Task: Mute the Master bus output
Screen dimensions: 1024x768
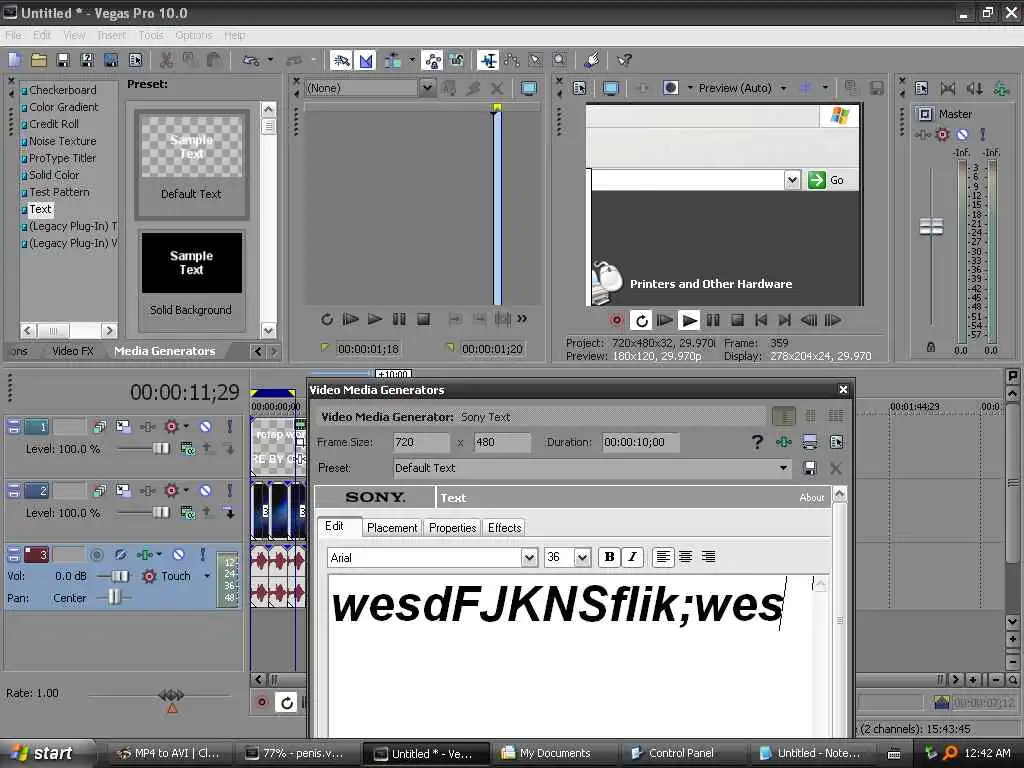Action: pos(962,135)
